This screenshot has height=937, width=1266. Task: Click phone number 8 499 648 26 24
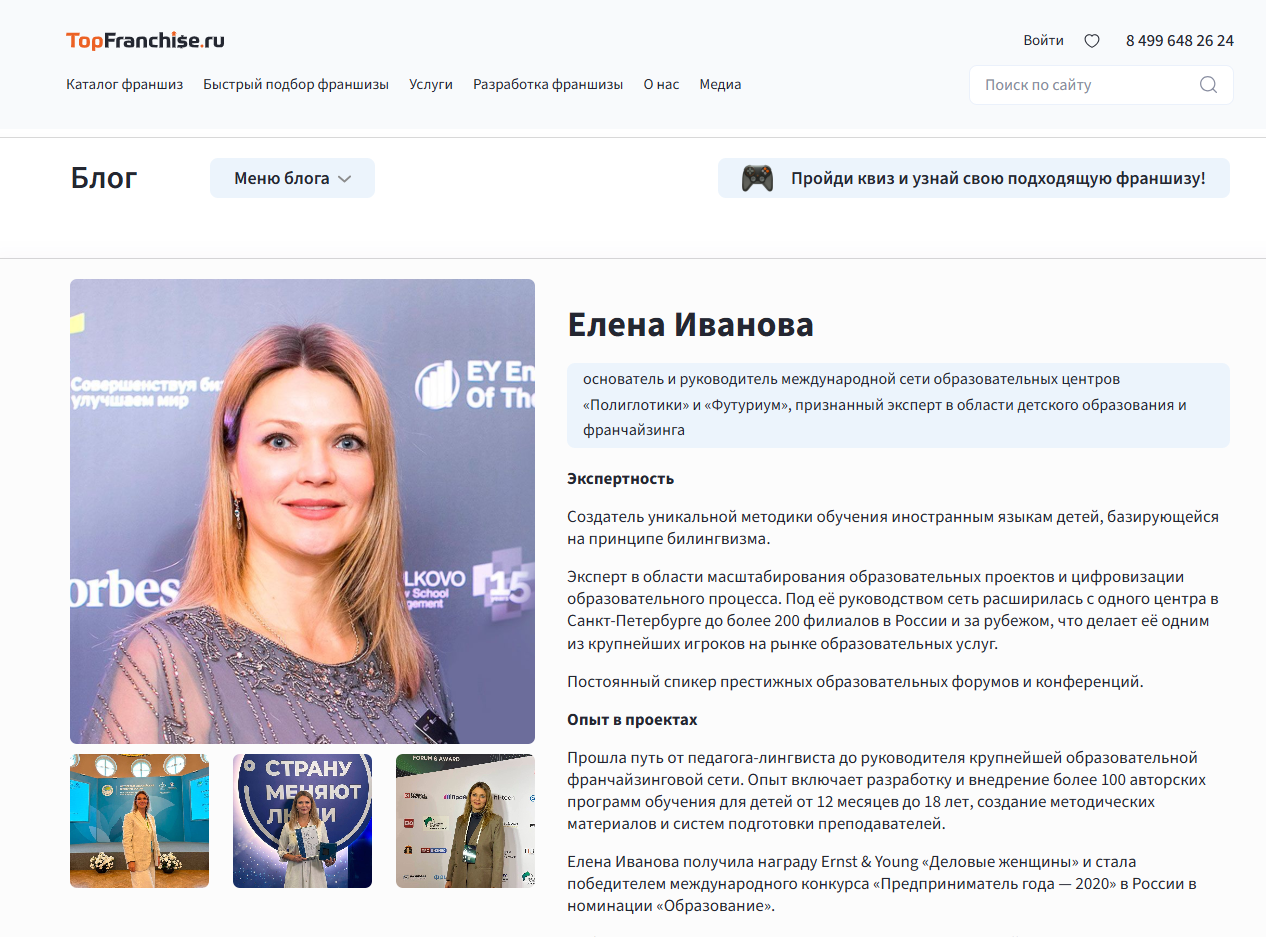pyautogui.click(x=1179, y=41)
